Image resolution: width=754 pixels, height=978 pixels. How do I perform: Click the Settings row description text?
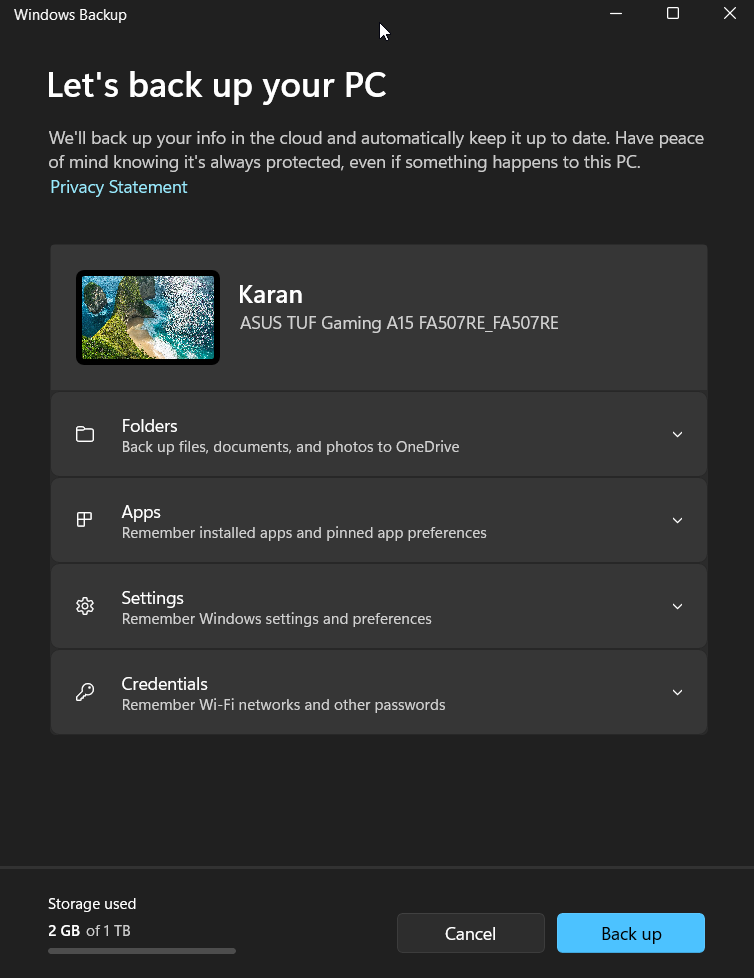pos(277,619)
